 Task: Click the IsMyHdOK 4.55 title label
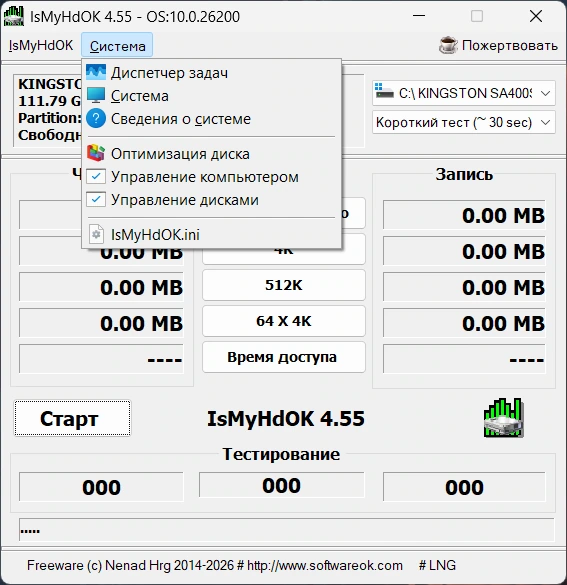pos(286,419)
